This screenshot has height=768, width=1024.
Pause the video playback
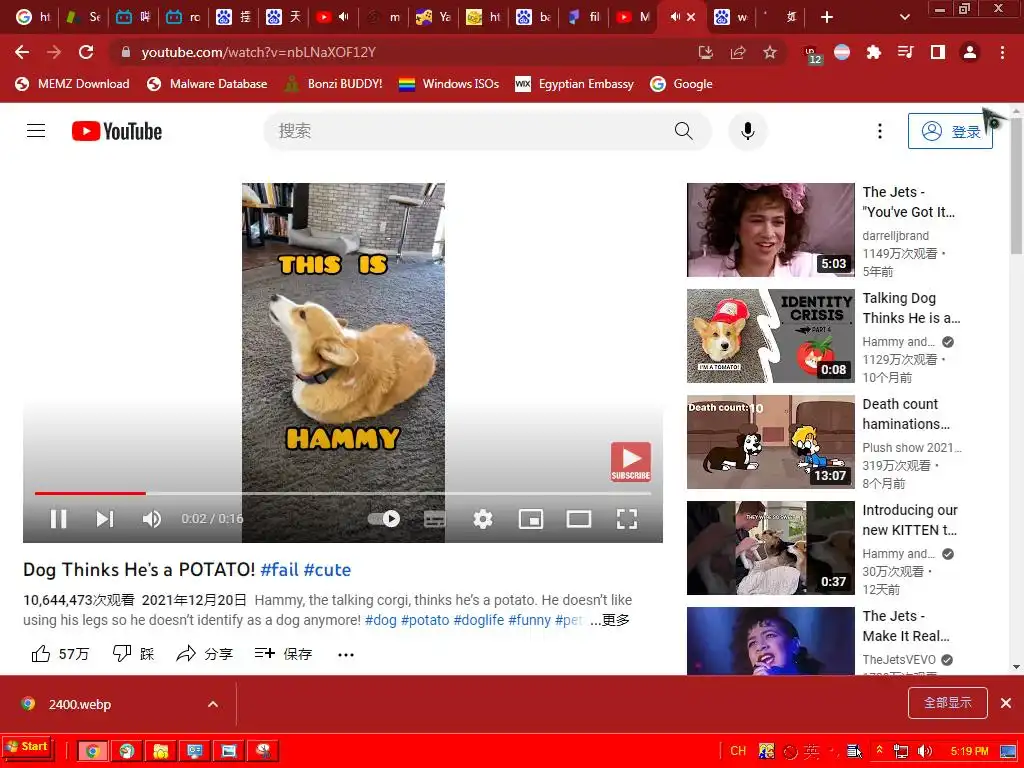coord(59,519)
